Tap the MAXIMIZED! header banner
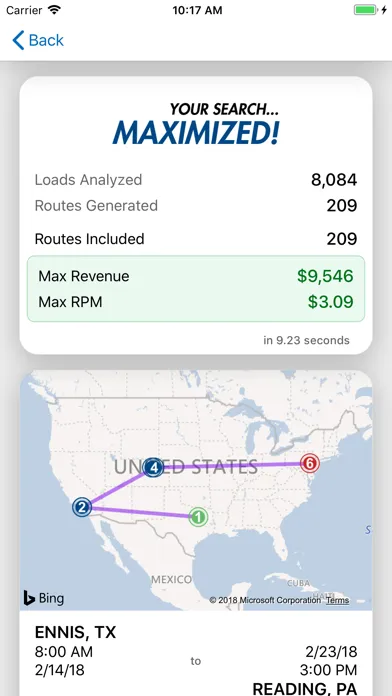Screen dimensions: 392x696 point(196,124)
